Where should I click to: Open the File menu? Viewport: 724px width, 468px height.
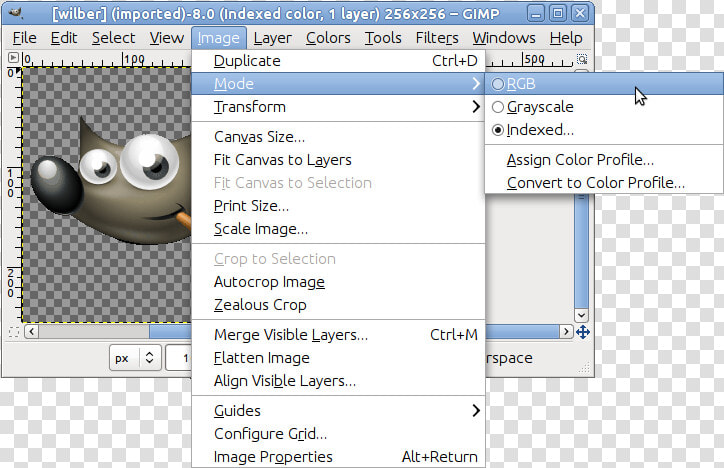tap(24, 38)
